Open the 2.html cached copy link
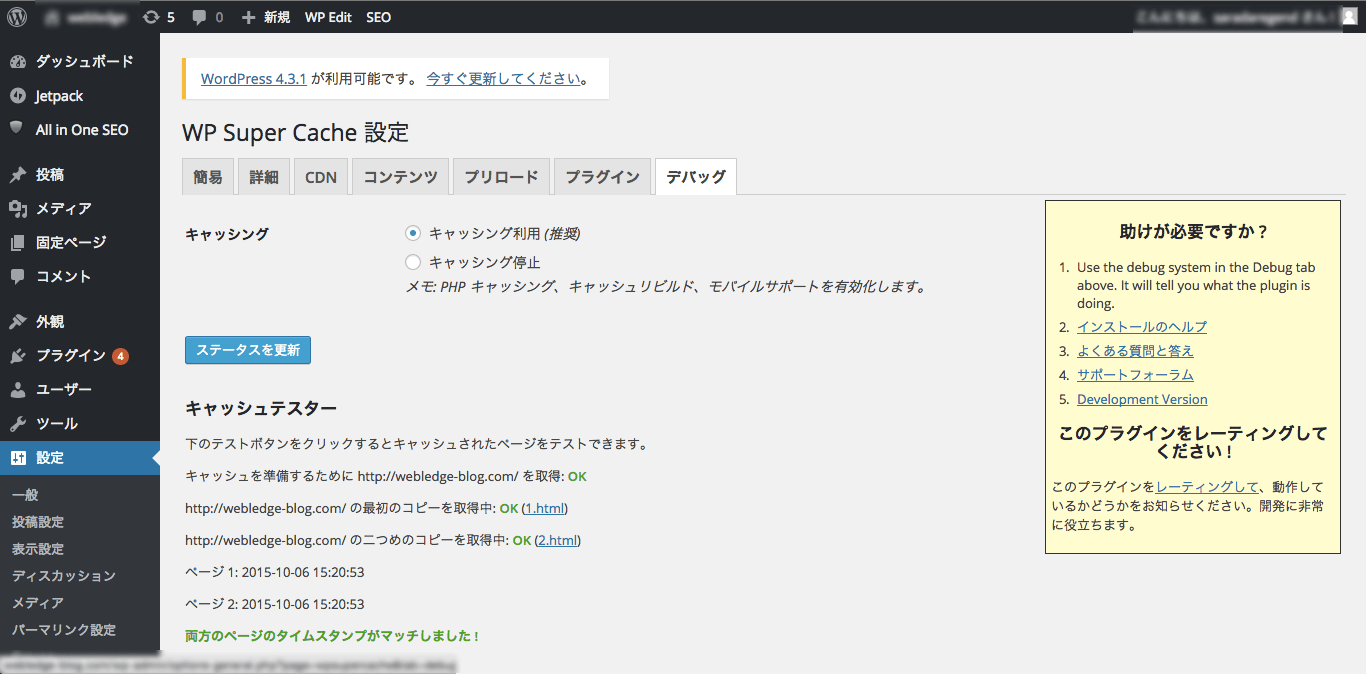Viewport: 1366px width, 674px height. (x=558, y=540)
